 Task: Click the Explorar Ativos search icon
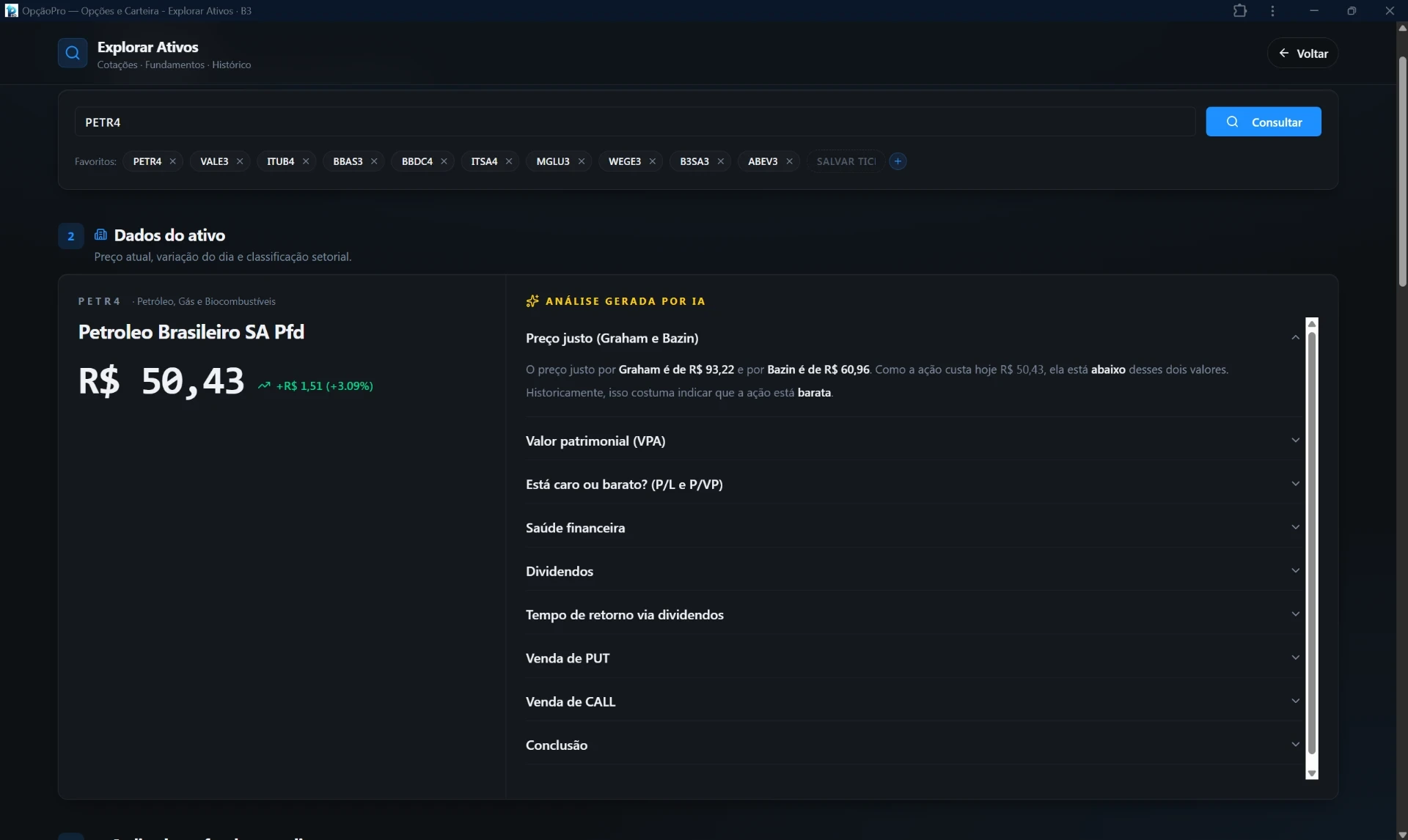pyautogui.click(x=72, y=53)
